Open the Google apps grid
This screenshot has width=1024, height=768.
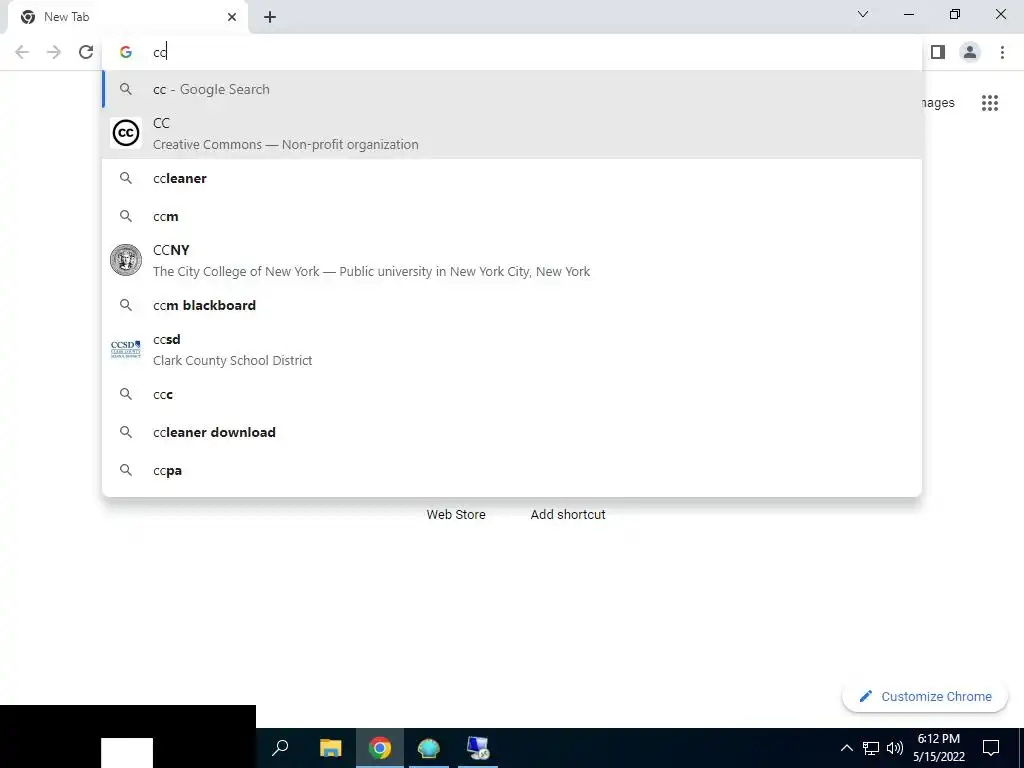click(990, 103)
